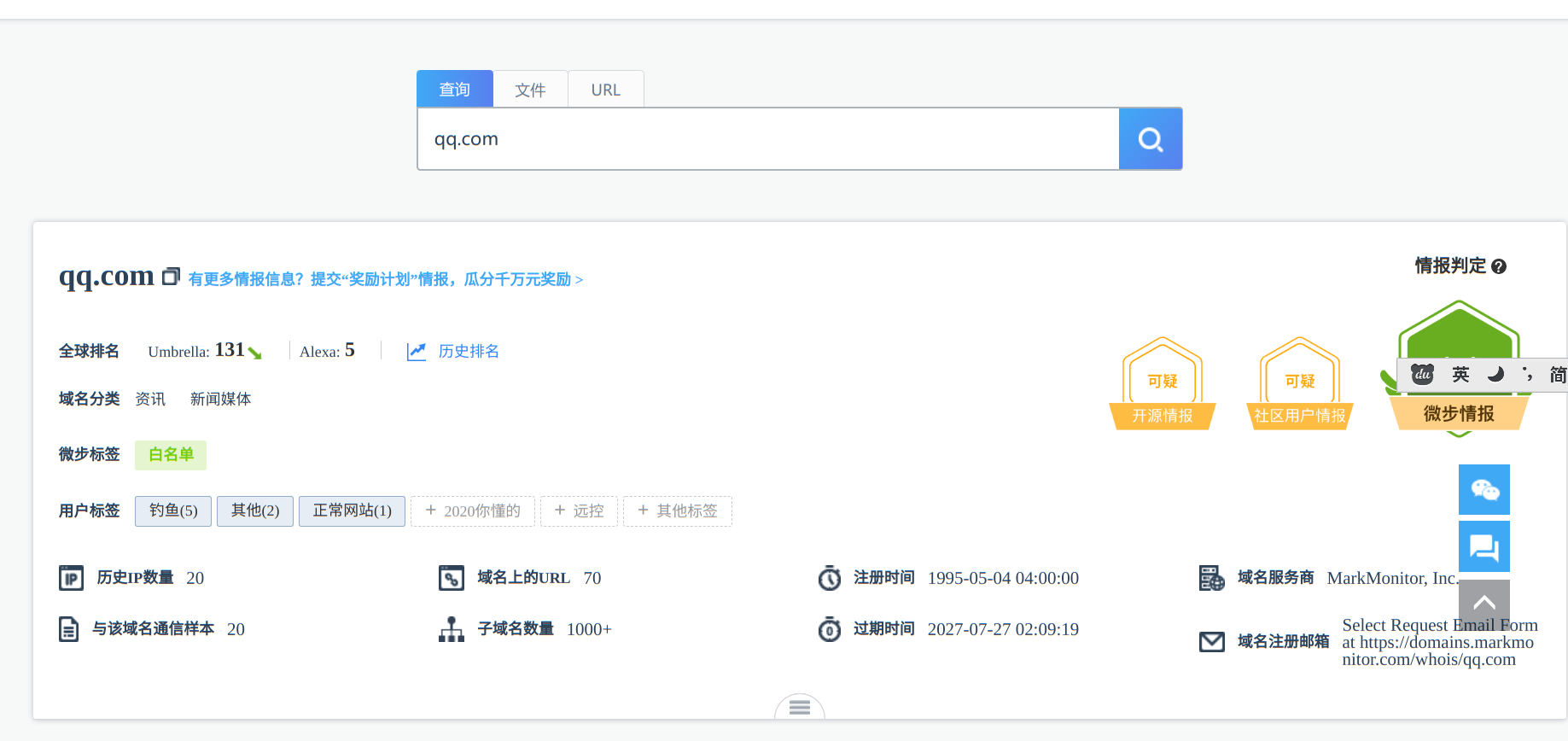The image size is (1568, 741).
Task: Switch to the 文件 tab
Action: coord(530,90)
